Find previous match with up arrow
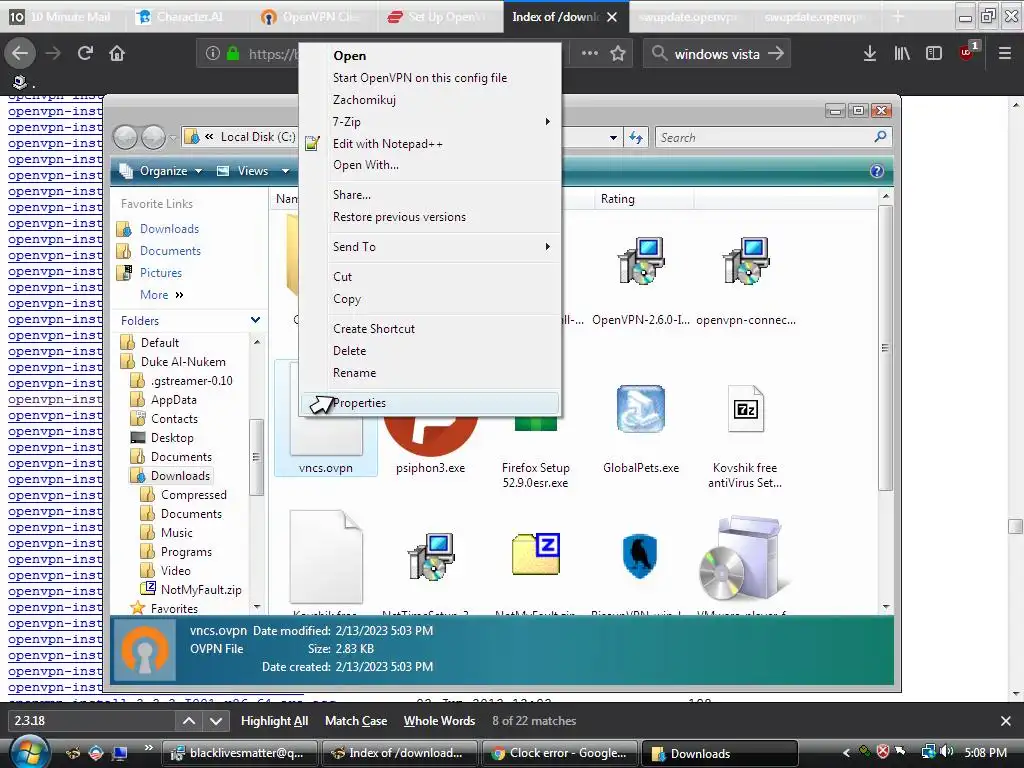The image size is (1024, 768). (188, 721)
